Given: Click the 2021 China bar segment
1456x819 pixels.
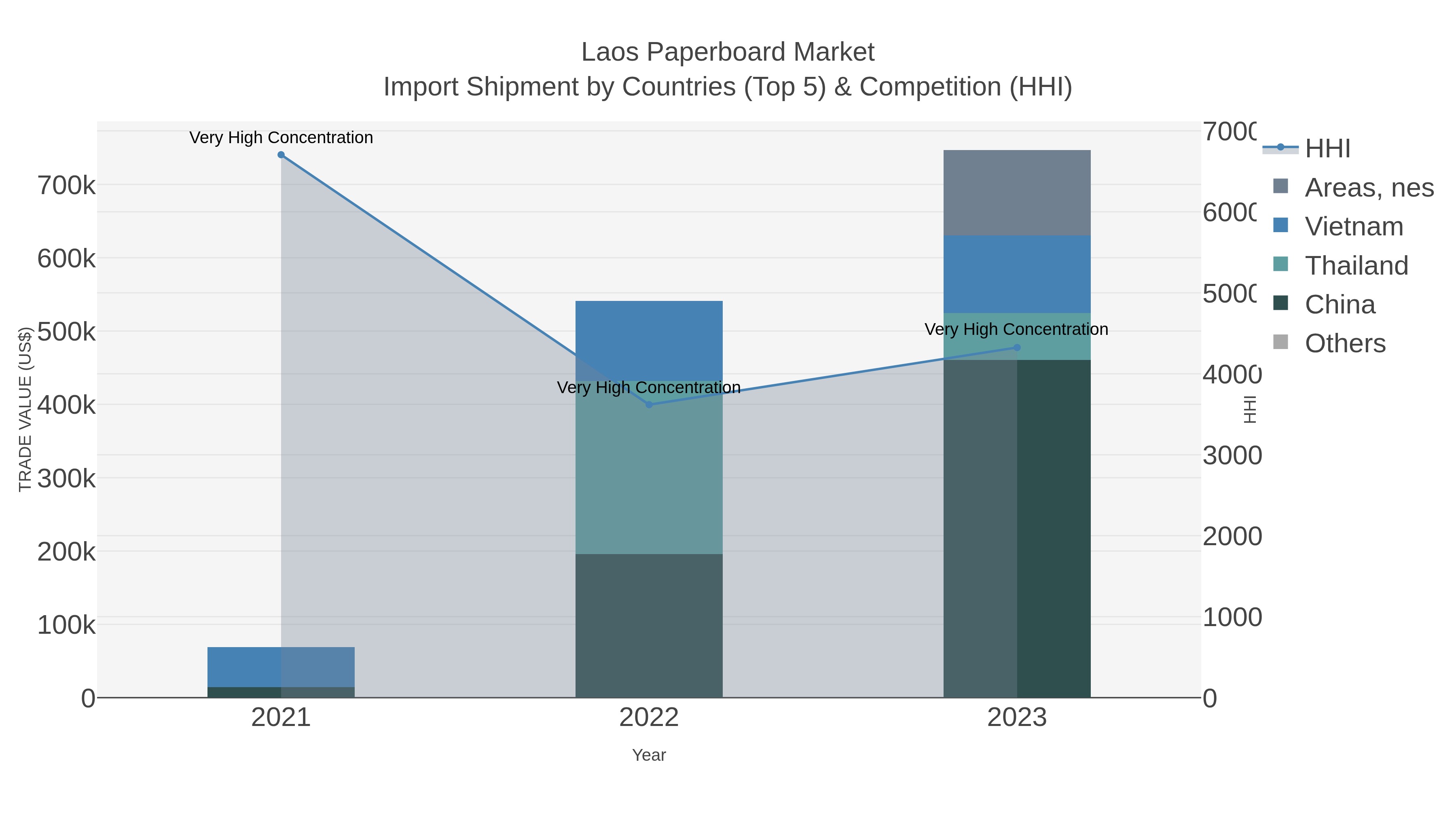Looking at the screenshot, I should point(281,692).
